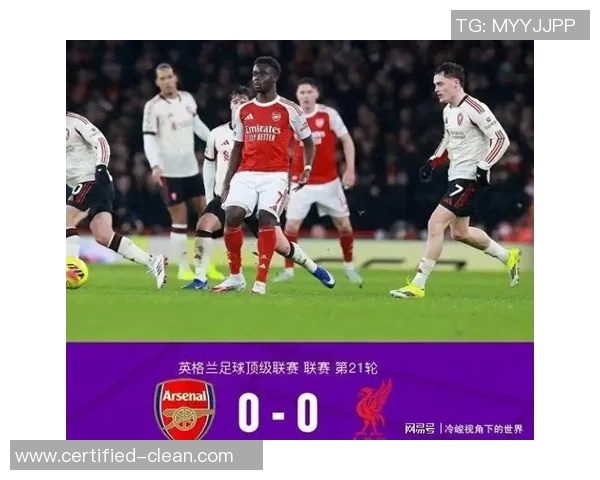Select the 第21轮 round label
This screenshot has height=480, width=600.
(356, 368)
